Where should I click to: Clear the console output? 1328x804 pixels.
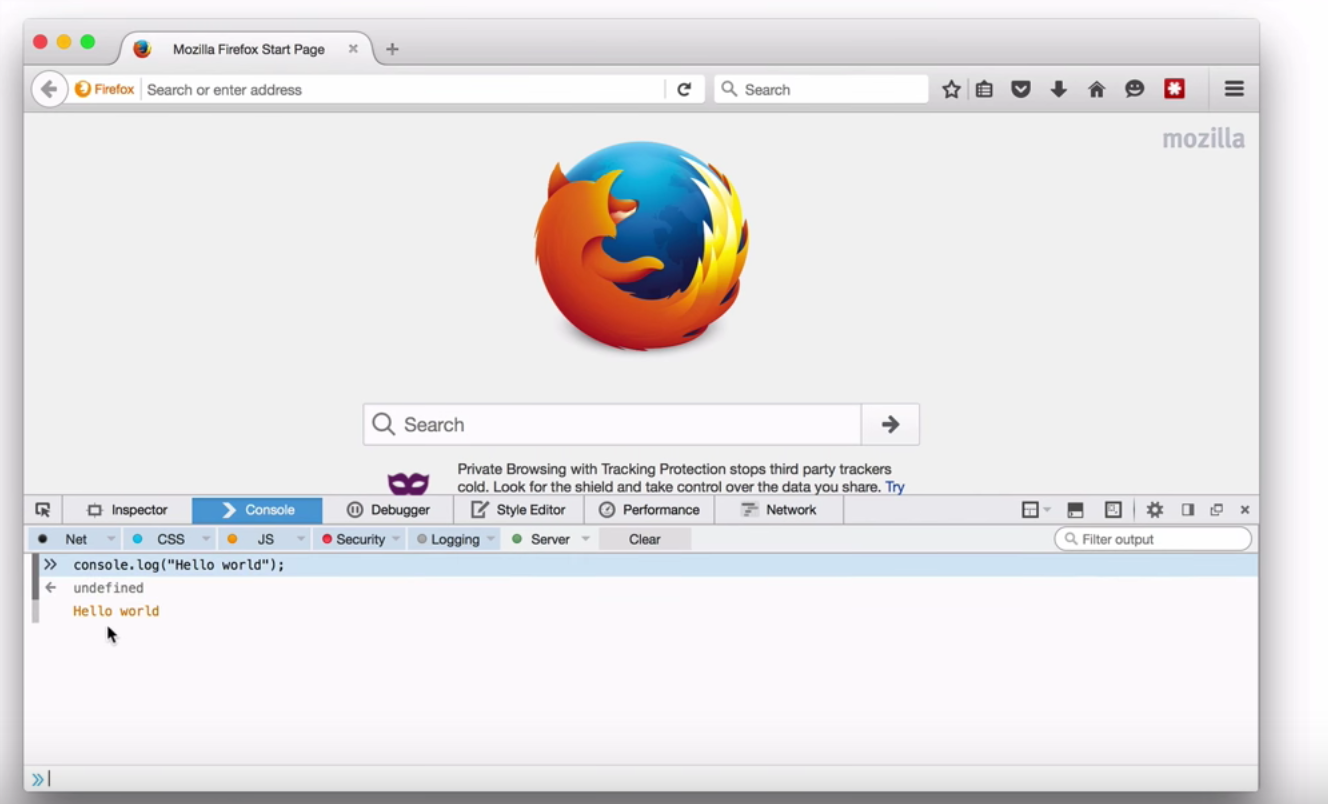click(645, 539)
